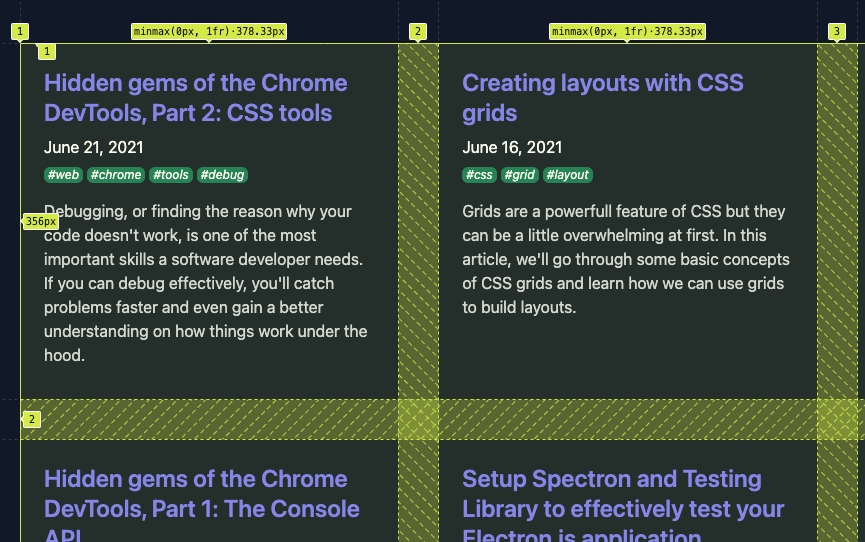Click the grid row line 2 label
This screenshot has height=542, width=865.
pos(32,419)
